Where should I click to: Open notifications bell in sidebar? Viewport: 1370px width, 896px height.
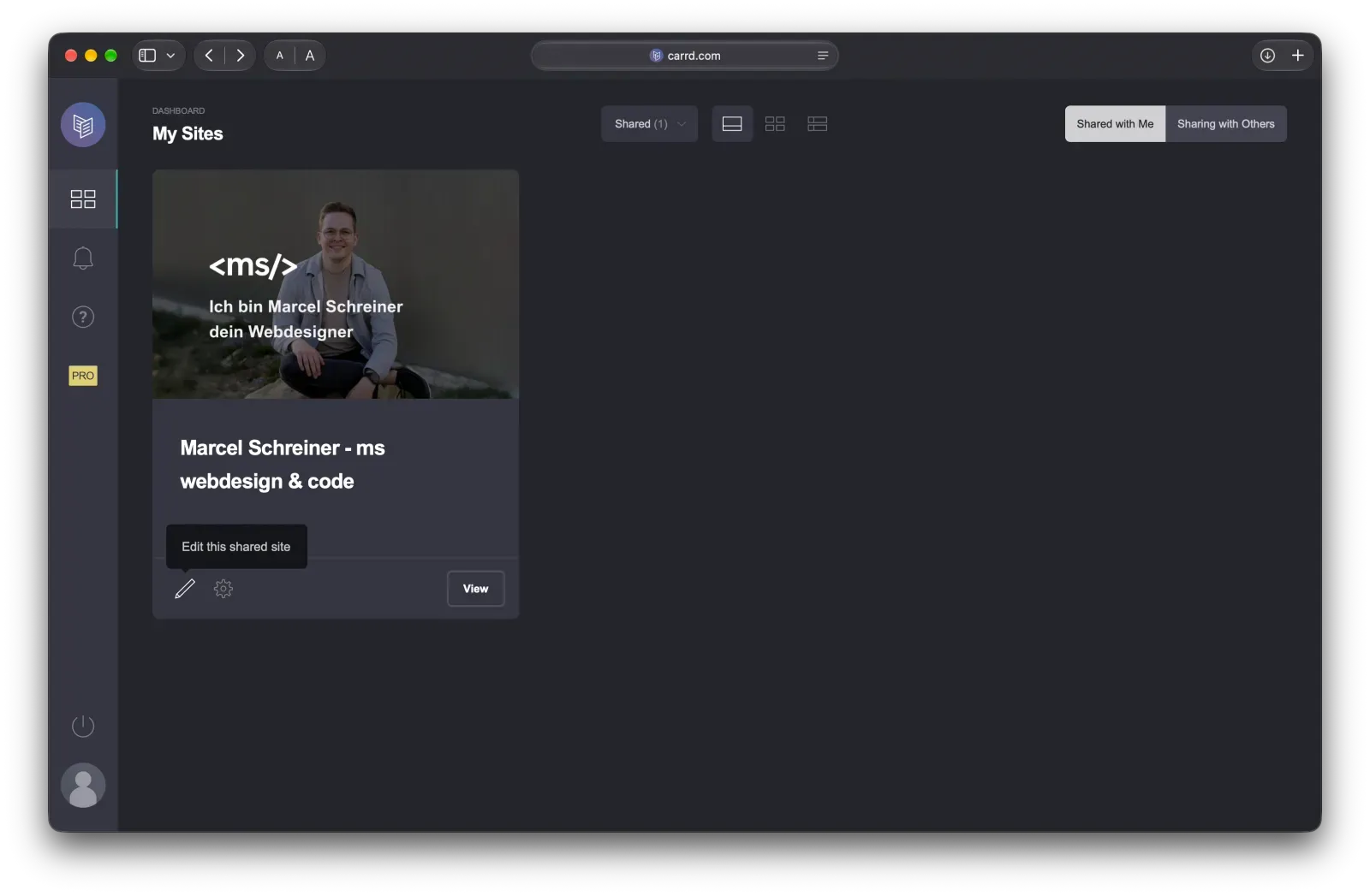pos(83,258)
